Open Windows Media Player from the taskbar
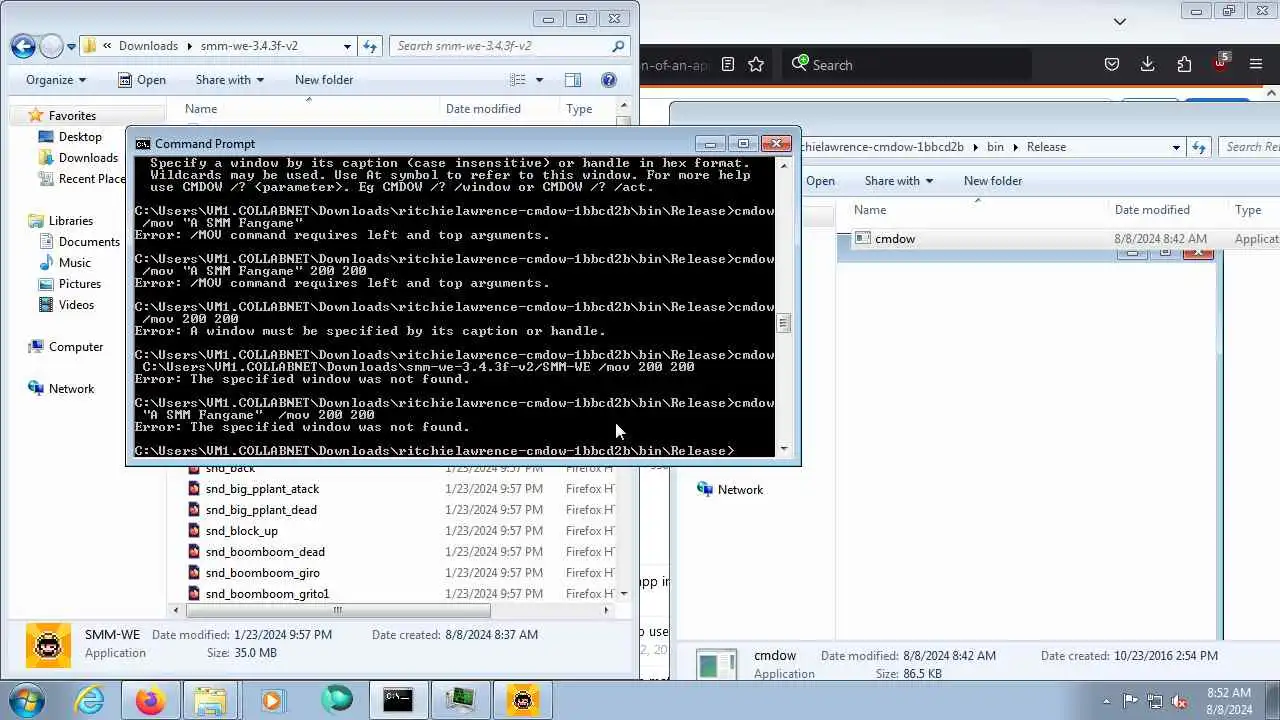The image size is (1280, 720). [x=272, y=700]
